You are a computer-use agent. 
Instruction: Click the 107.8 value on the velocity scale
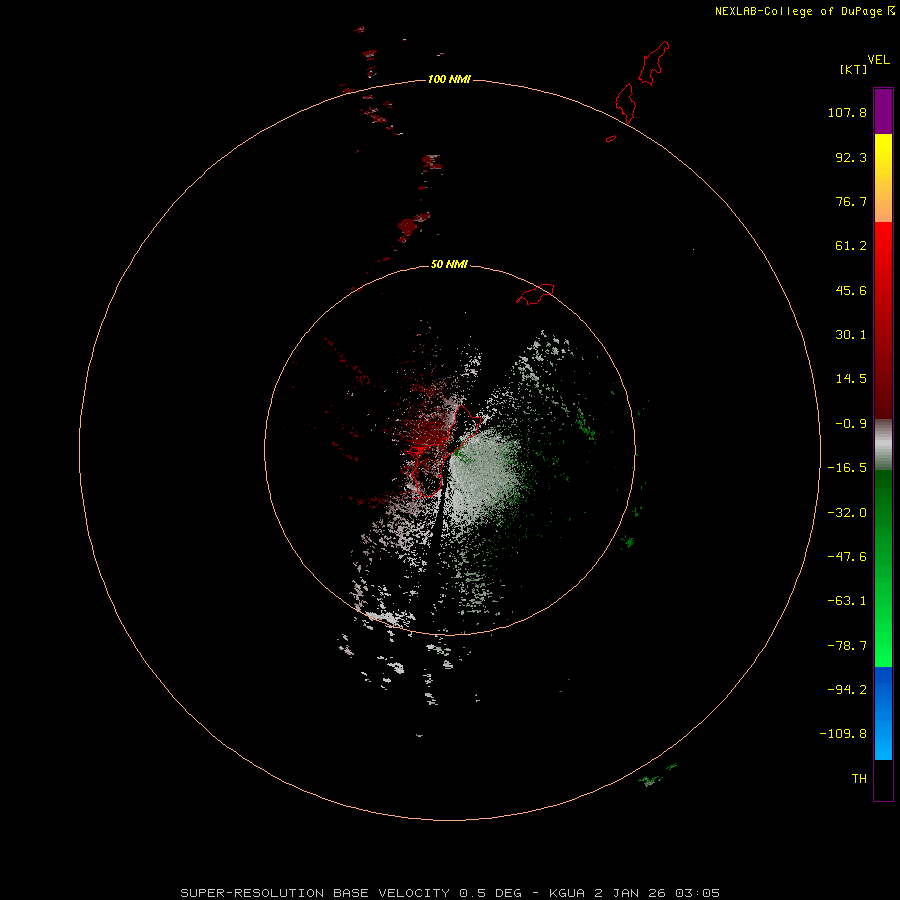click(847, 112)
